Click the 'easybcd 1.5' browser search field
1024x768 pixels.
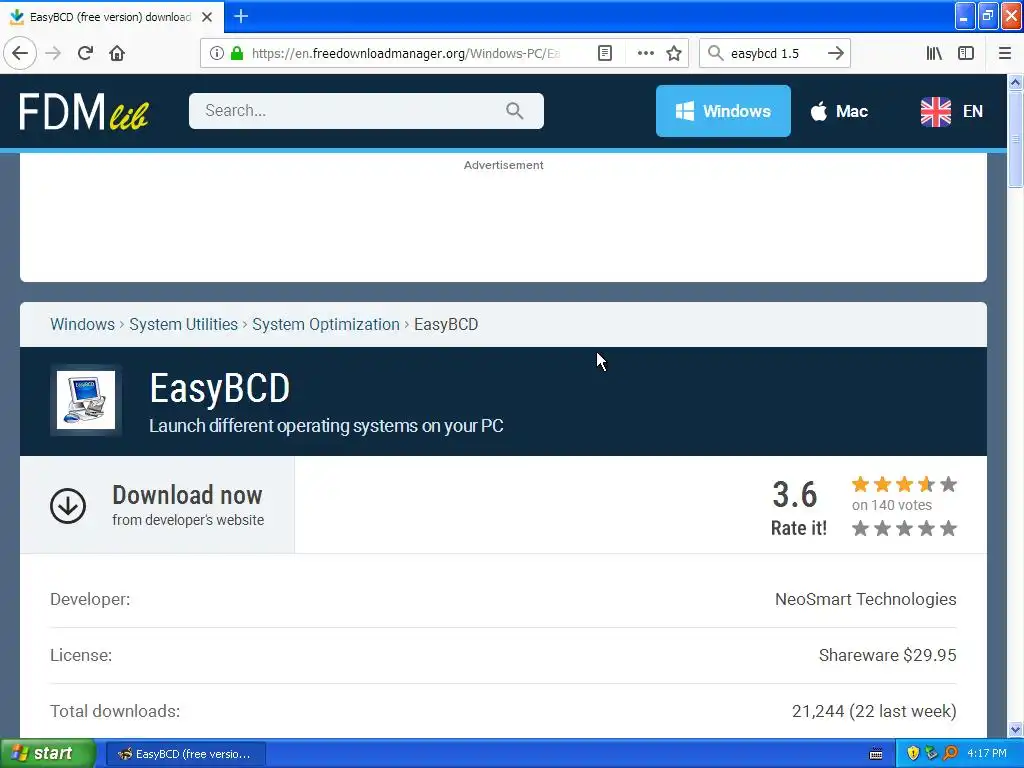coord(774,54)
